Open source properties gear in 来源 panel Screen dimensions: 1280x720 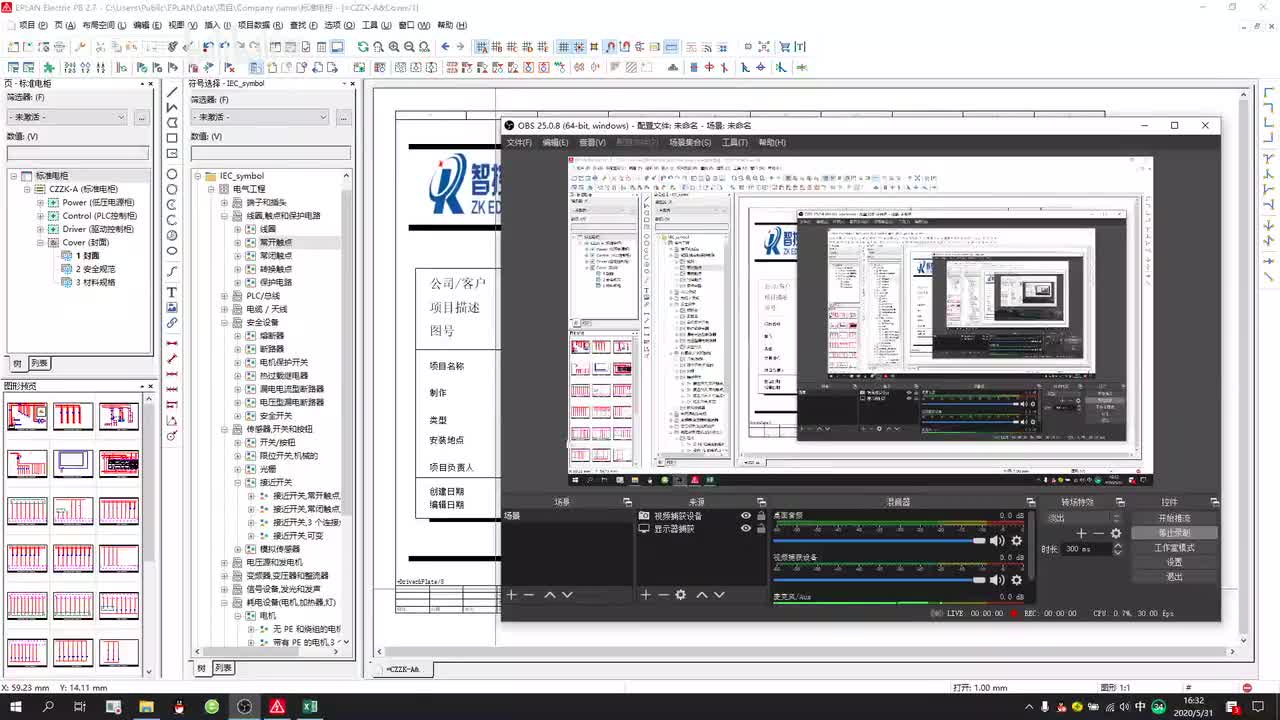tap(681, 595)
